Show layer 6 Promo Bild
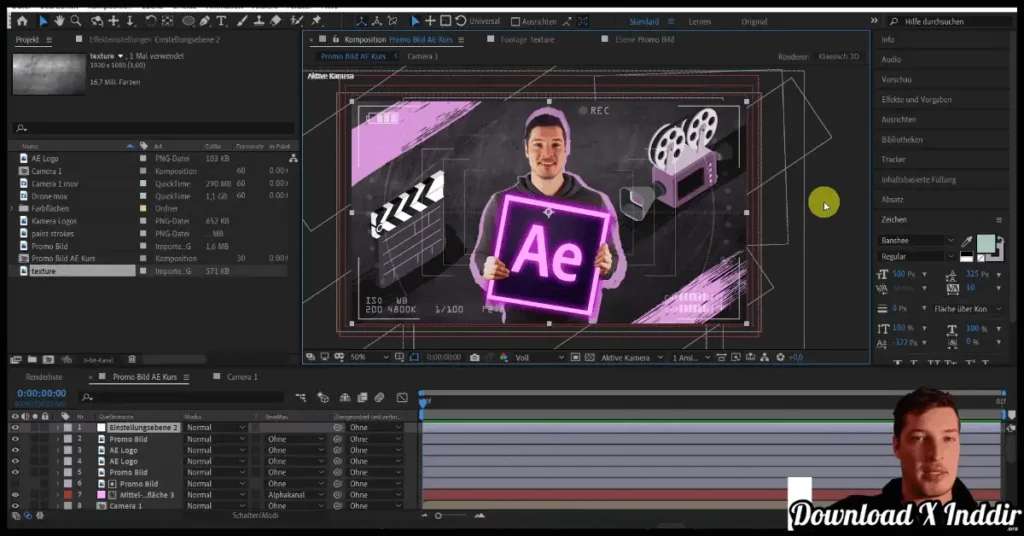Screen dimensions: 1024x536 [x=15, y=484]
